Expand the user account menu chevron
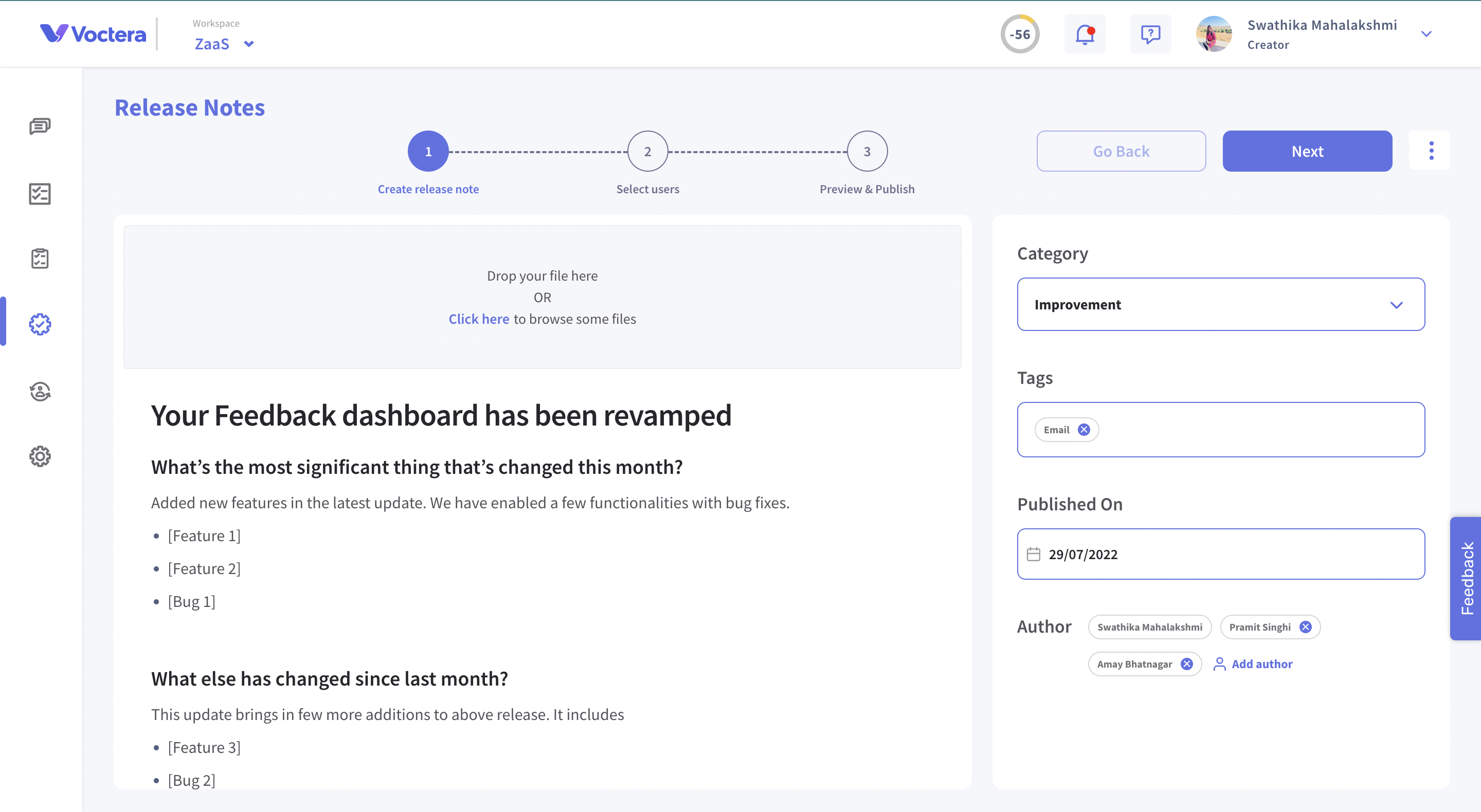Screen dimensions: 1481x812 [1426, 34]
